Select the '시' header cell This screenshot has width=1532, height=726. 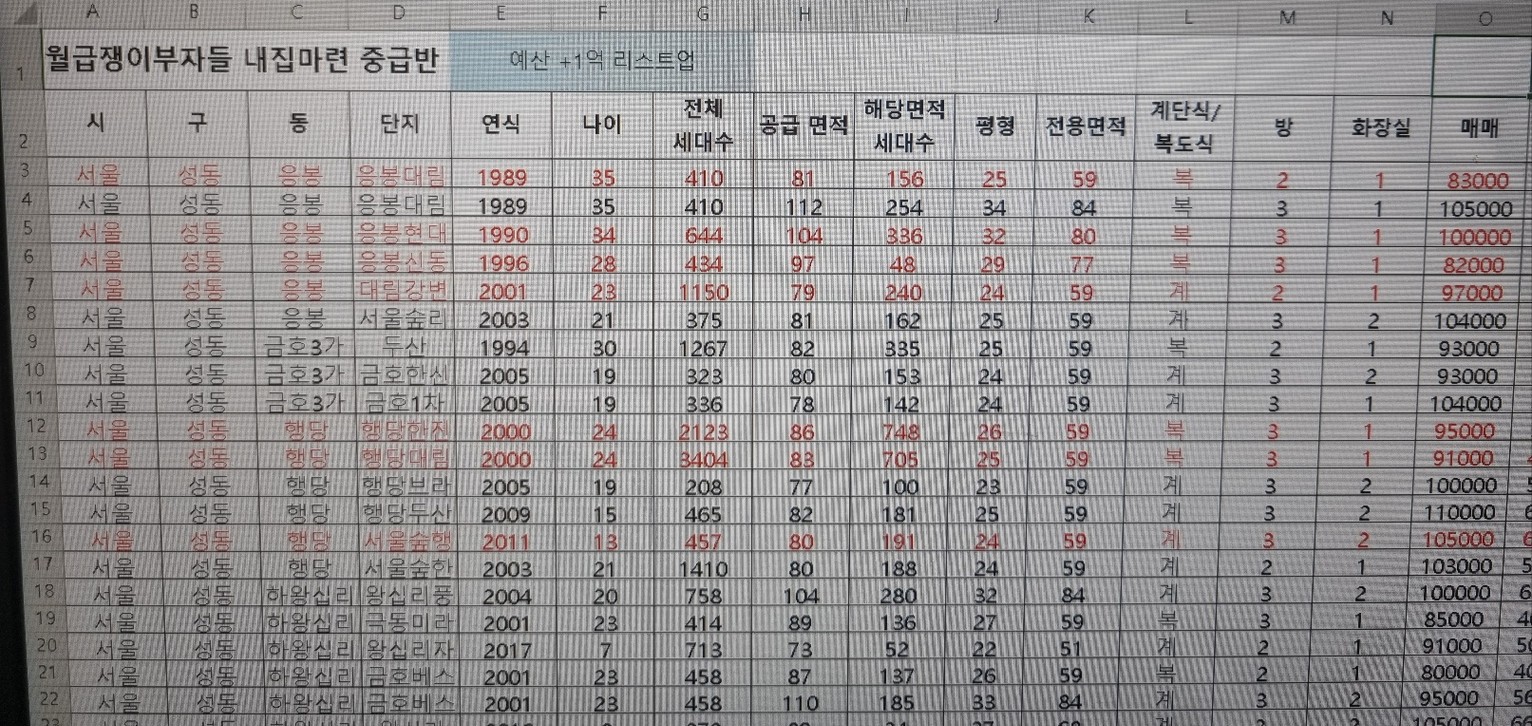coord(95,124)
